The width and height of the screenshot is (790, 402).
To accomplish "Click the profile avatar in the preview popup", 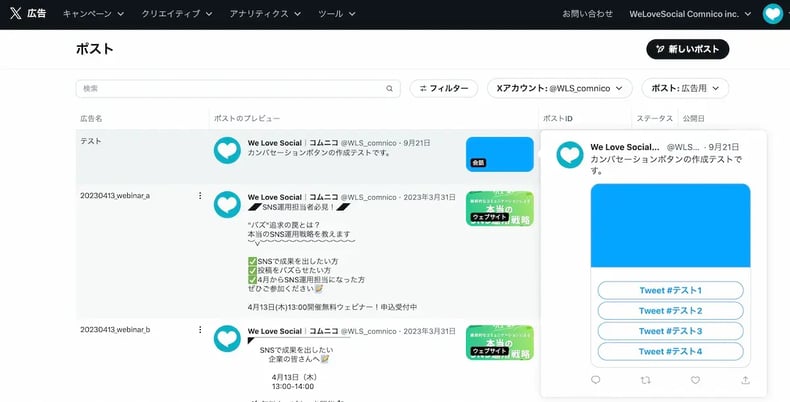I will click(570, 155).
